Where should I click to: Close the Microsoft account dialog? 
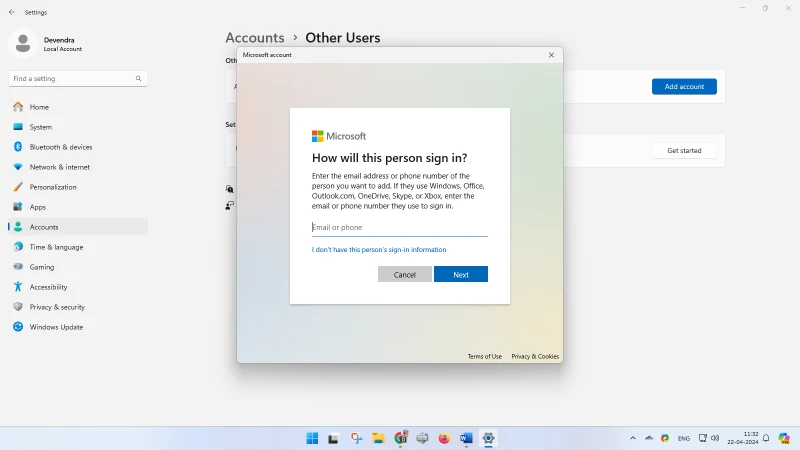coord(551,55)
